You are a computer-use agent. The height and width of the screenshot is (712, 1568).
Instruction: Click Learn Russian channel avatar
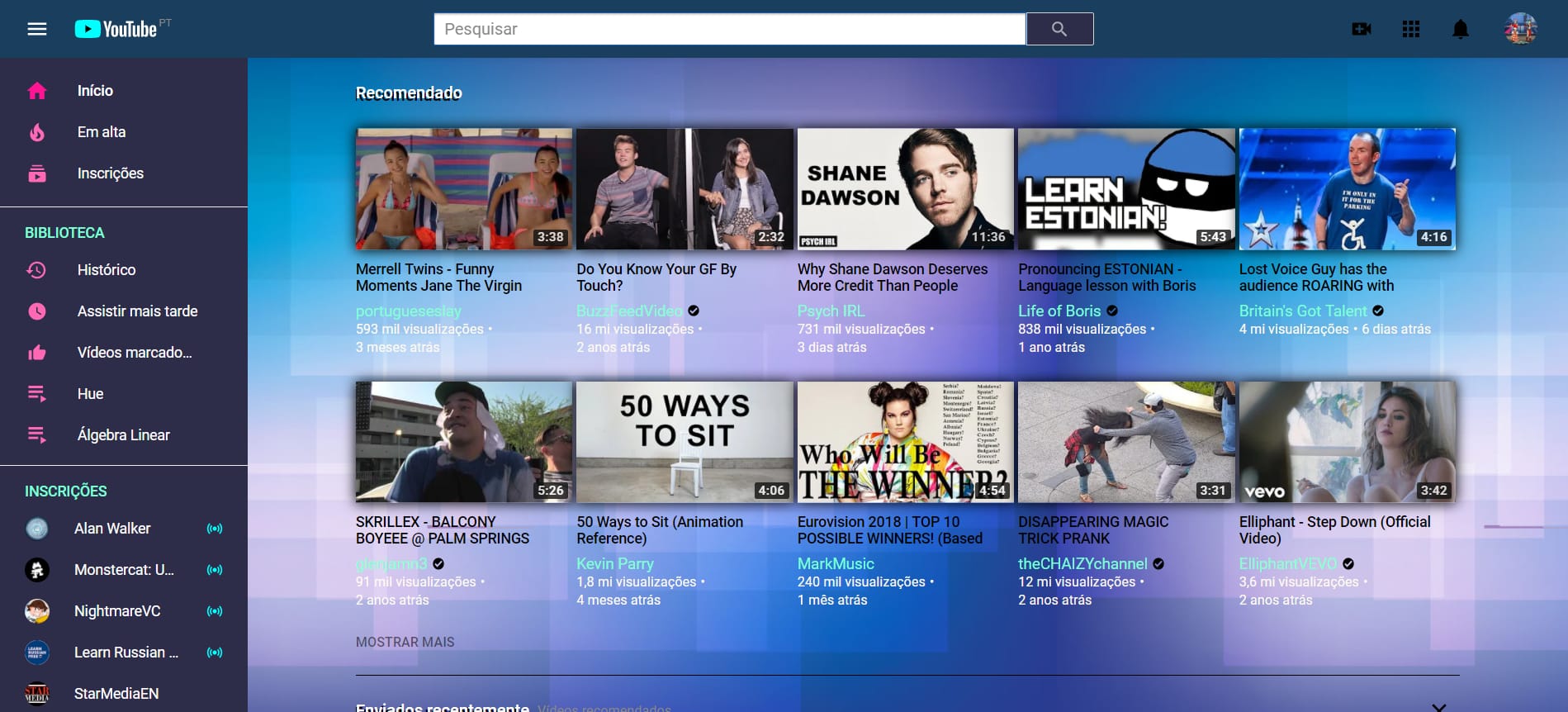tap(37, 653)
